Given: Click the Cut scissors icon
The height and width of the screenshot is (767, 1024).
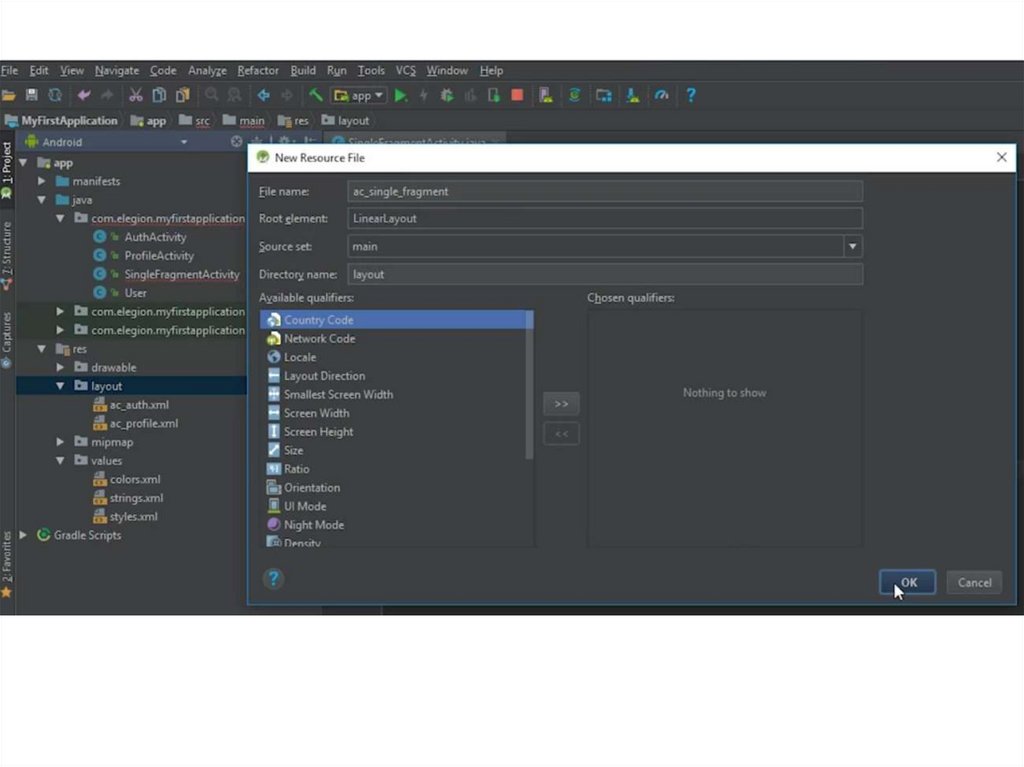Looking at the screenshot, I should point(136,96).
